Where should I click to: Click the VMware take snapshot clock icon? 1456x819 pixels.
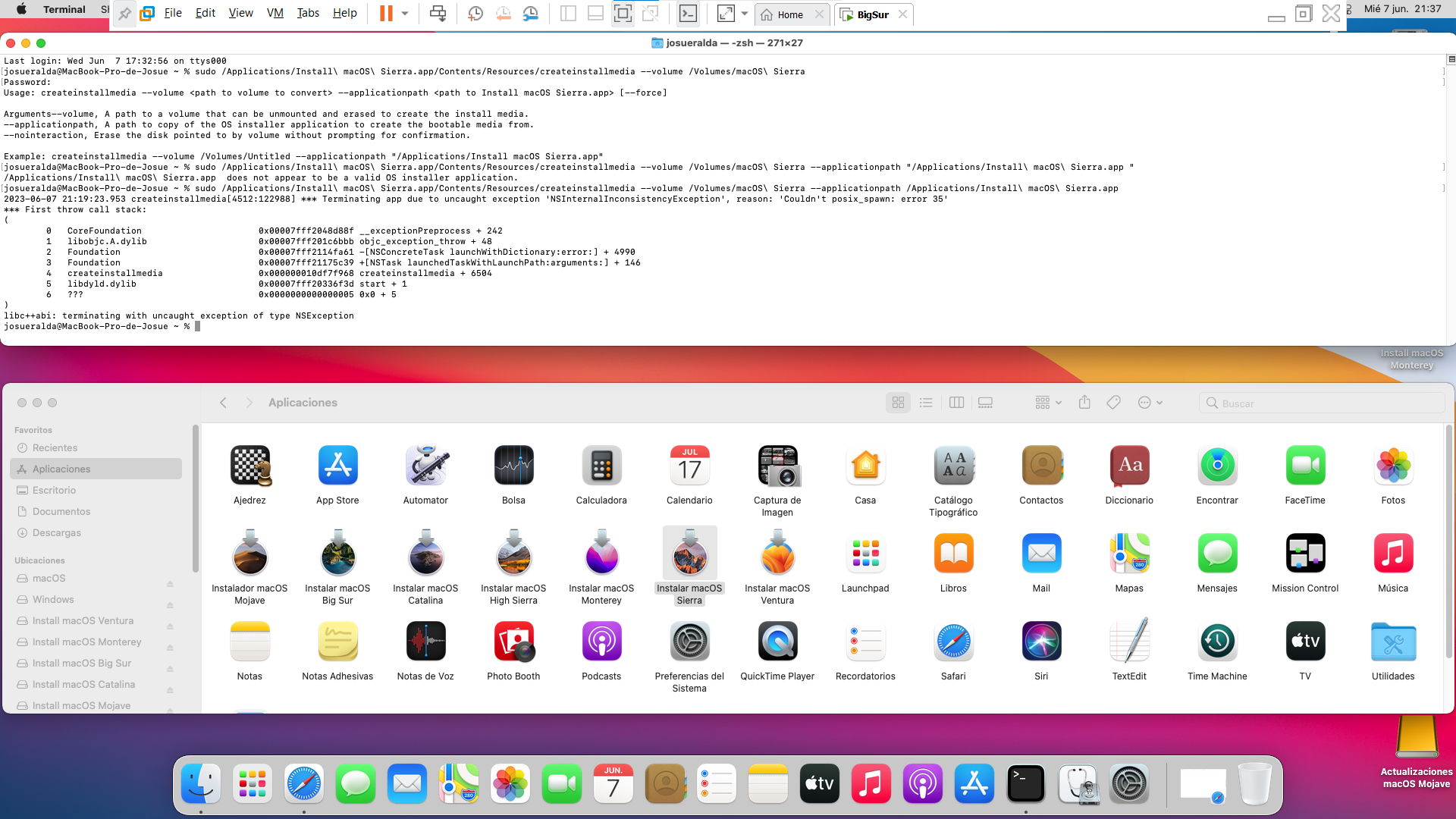(x=475, y=14)
